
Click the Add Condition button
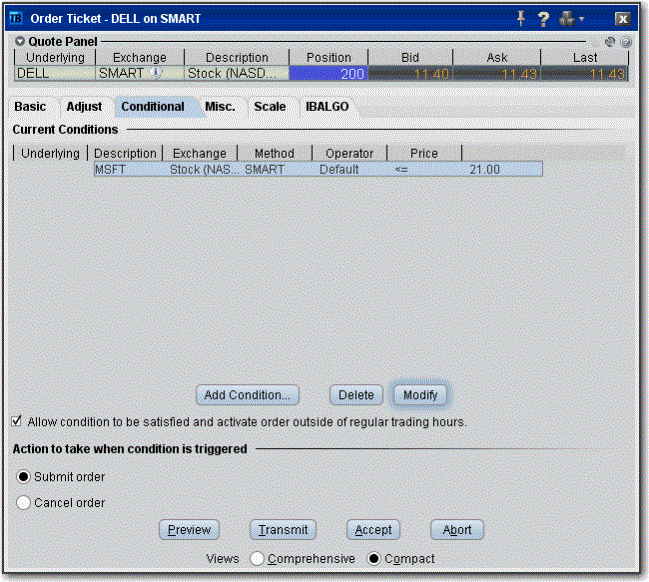pos(246,395)
